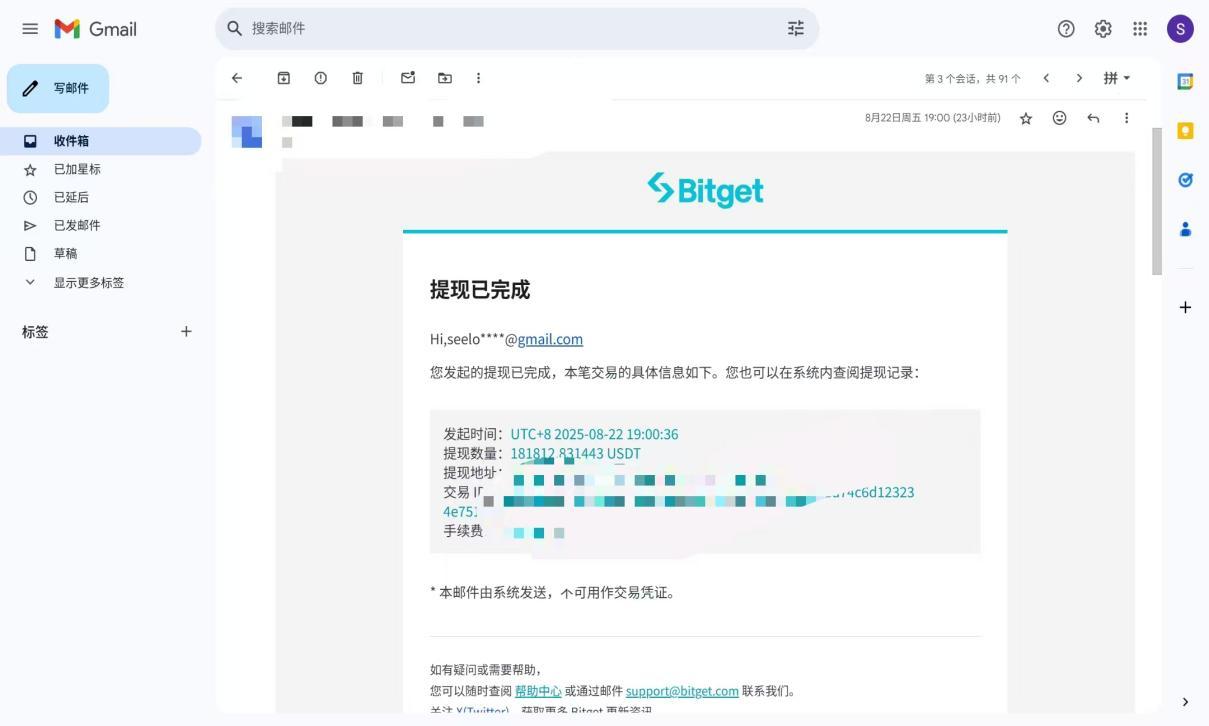This screenshot has height=726, width=1209.
Task: Click the email page vertical scrollbar
Action: coord(1157,200)
